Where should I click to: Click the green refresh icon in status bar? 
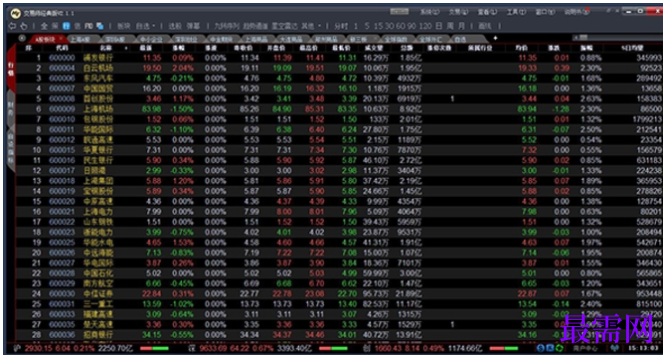click(559, 348)
